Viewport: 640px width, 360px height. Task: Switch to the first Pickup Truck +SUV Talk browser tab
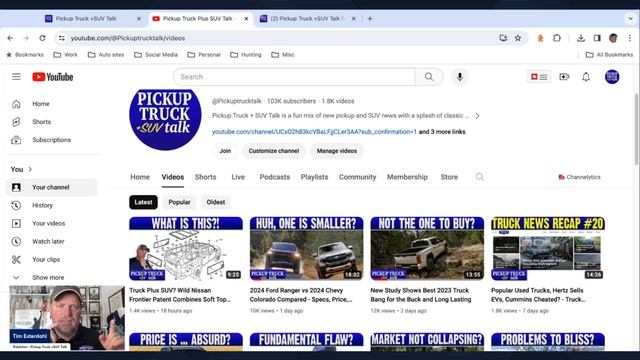tap(93, 18)
